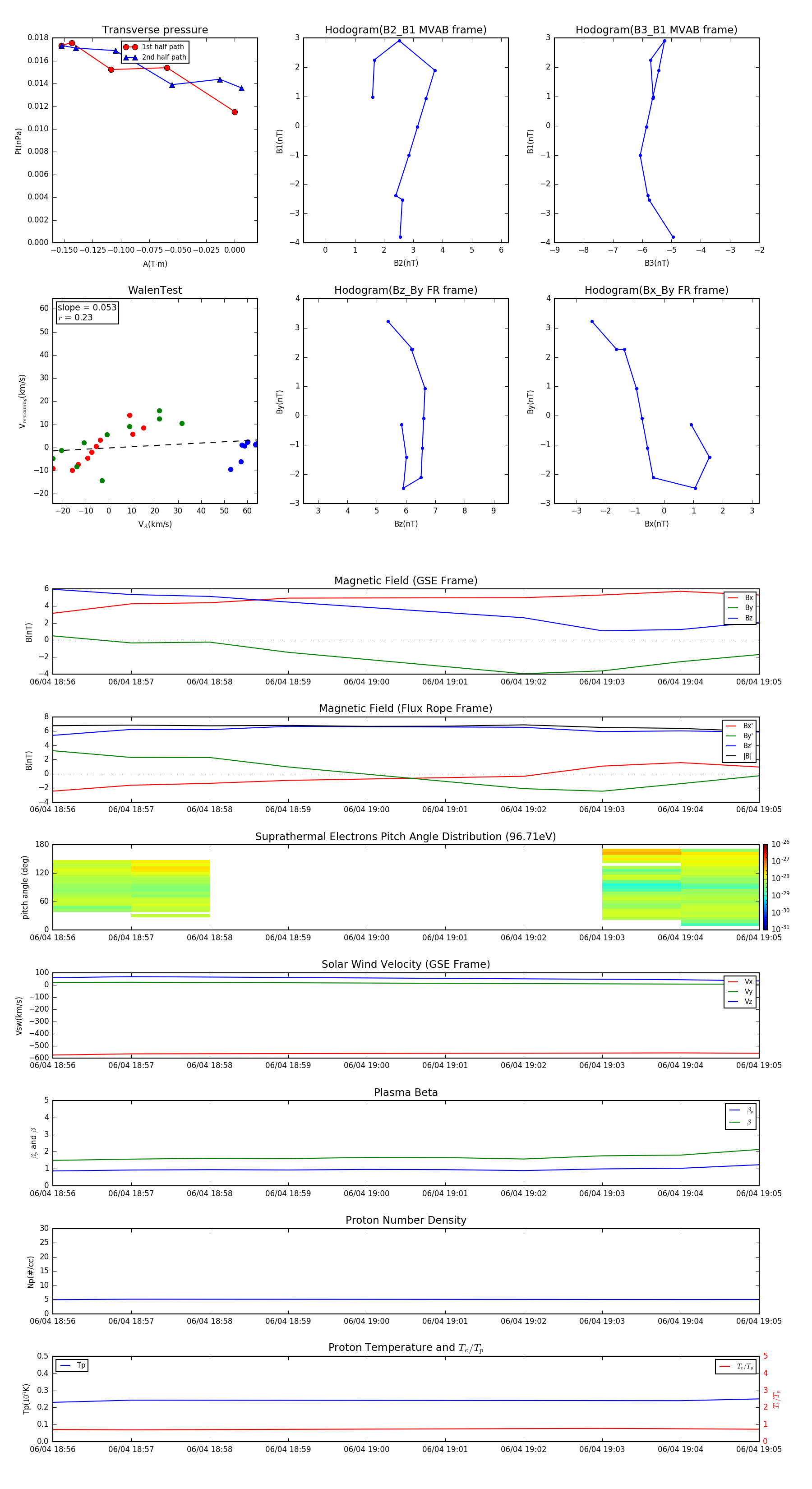Screen dimensions: 812x1489
Task: Click the "V_A(km/s)" axis label of WalenTest
Action: coord(155,524)
